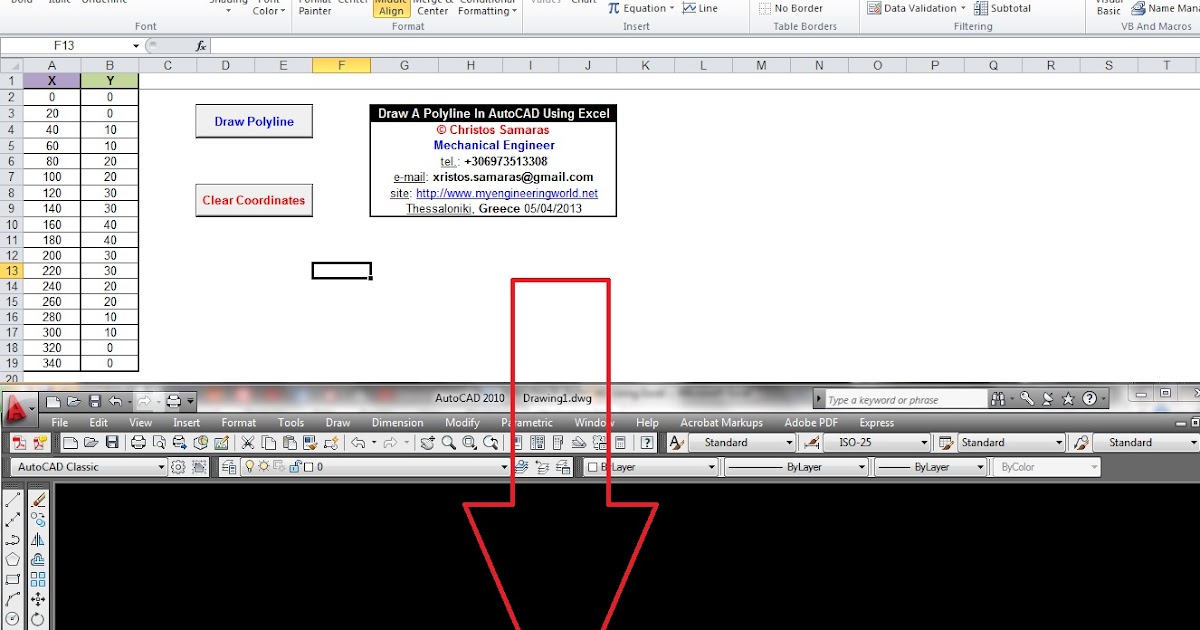Click Save icon in AutoCAD quick access bar

click(x=94, y=401)
